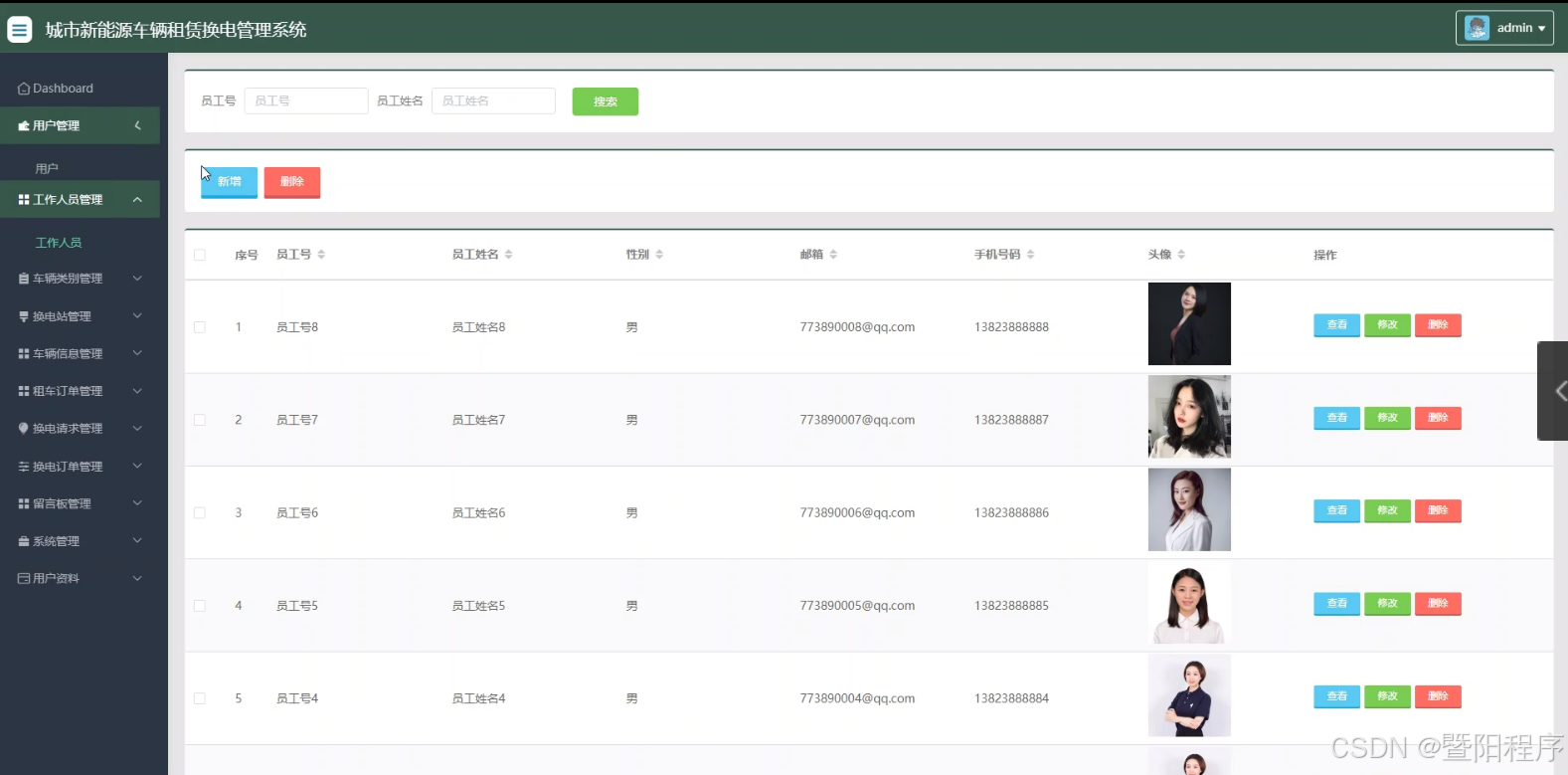Click the admin avatar icon
The image size is (1568, 775).
(x=1477, y=28)
